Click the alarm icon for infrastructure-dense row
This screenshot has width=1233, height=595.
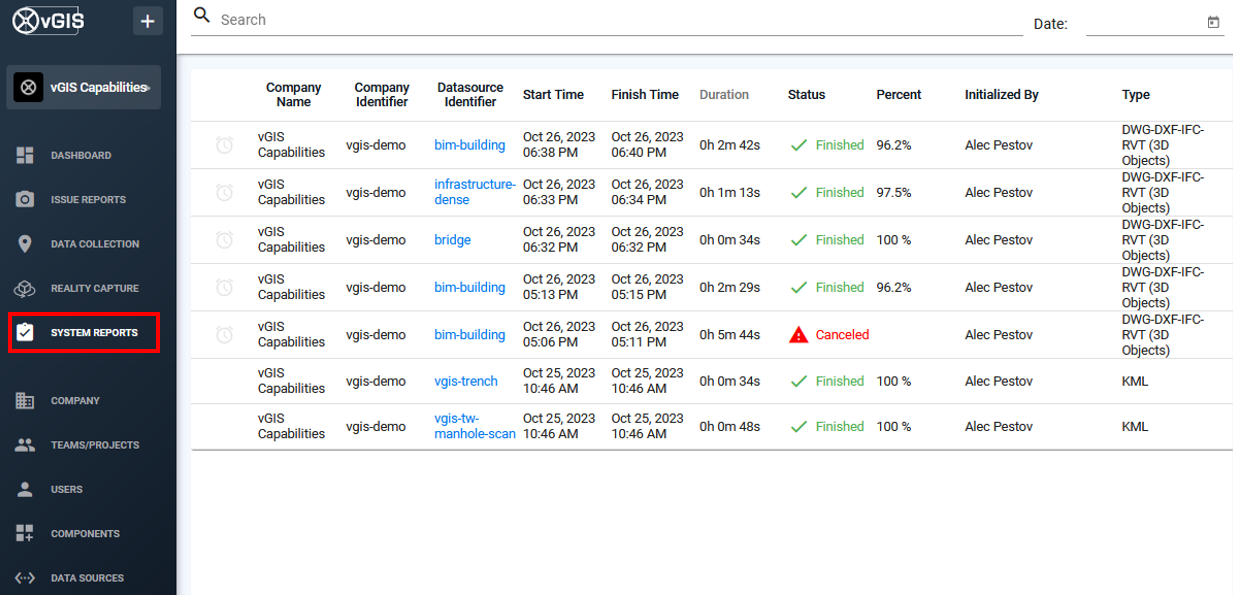click(225, 192)
